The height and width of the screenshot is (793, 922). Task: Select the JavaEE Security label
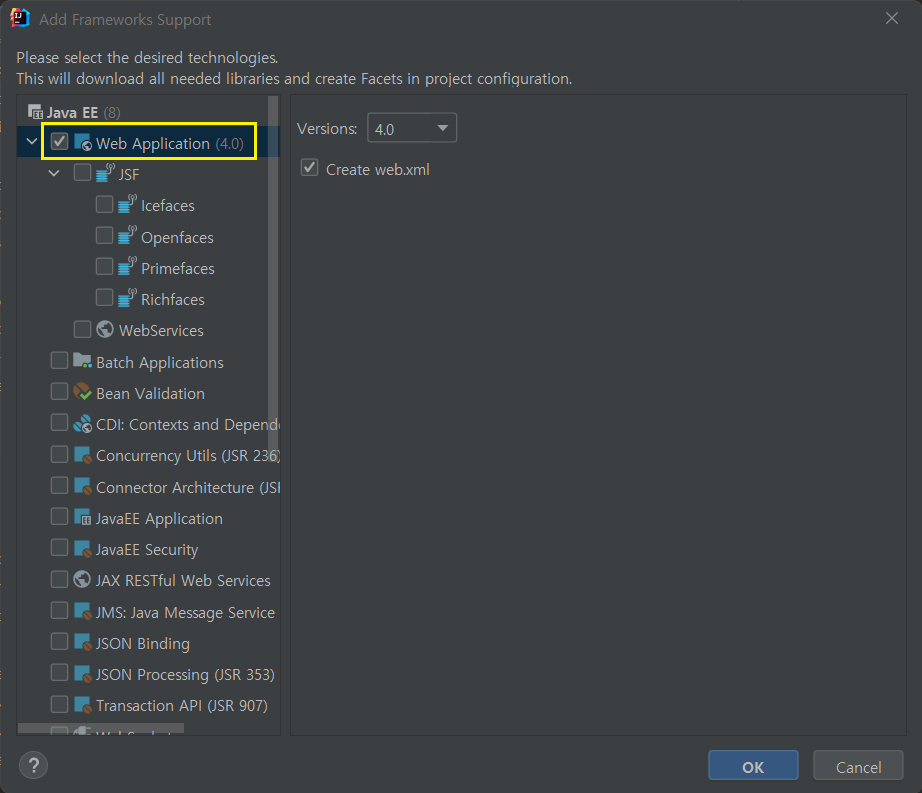pos(147,550)
